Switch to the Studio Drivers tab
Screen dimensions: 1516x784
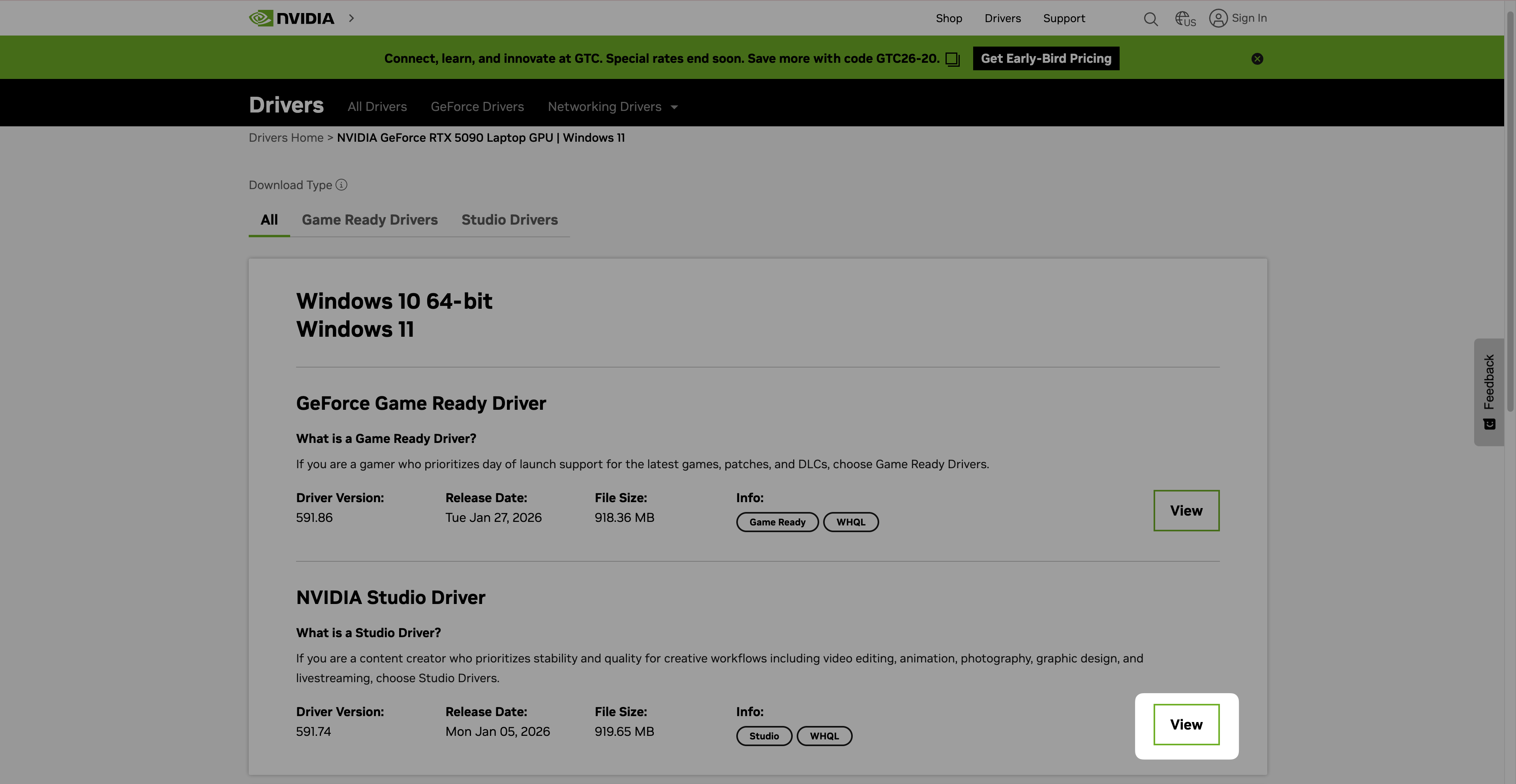pyautogui.click(x=510, y=219)
